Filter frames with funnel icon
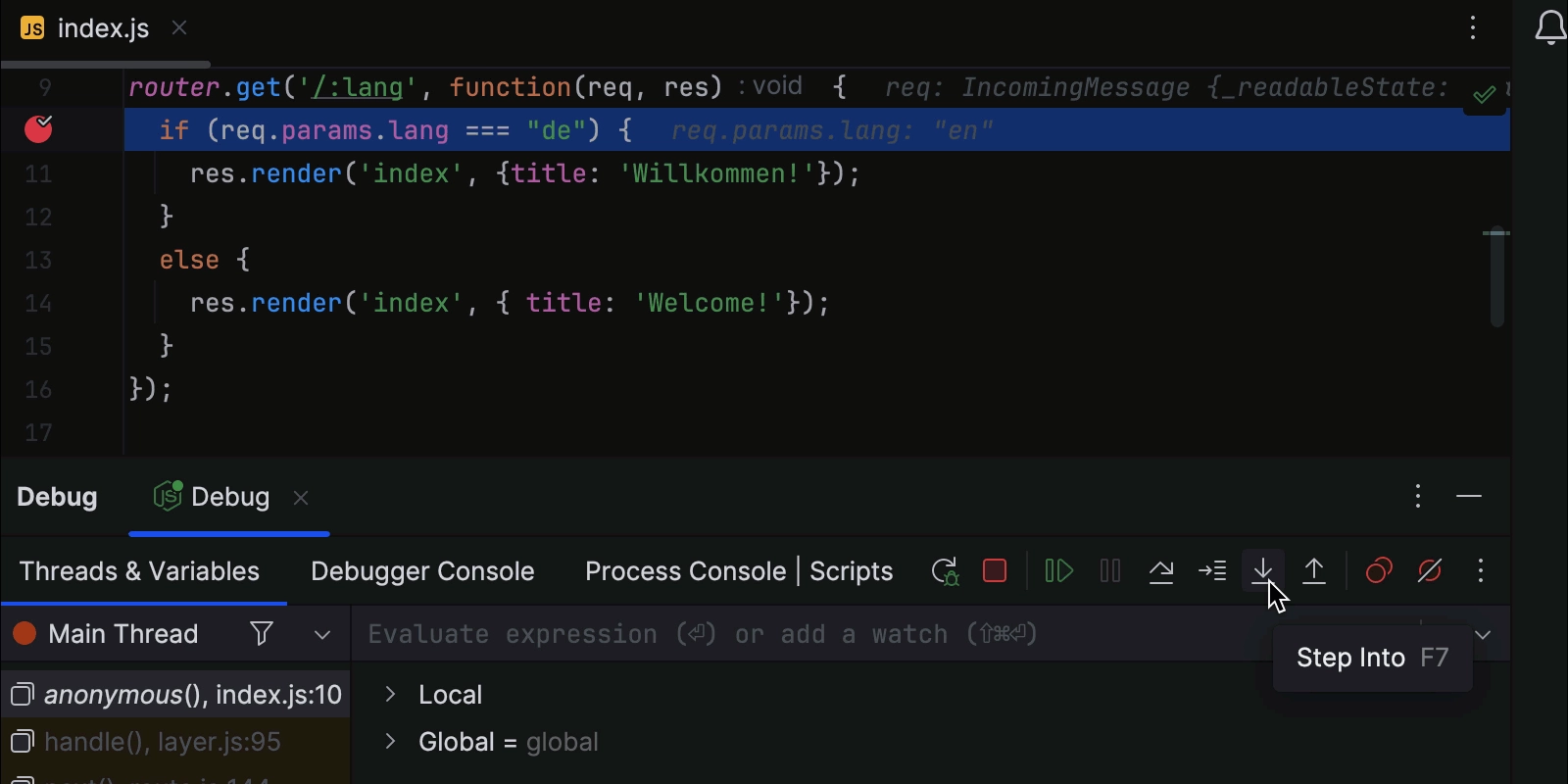 pyautogui.click(x=262, y=634)
